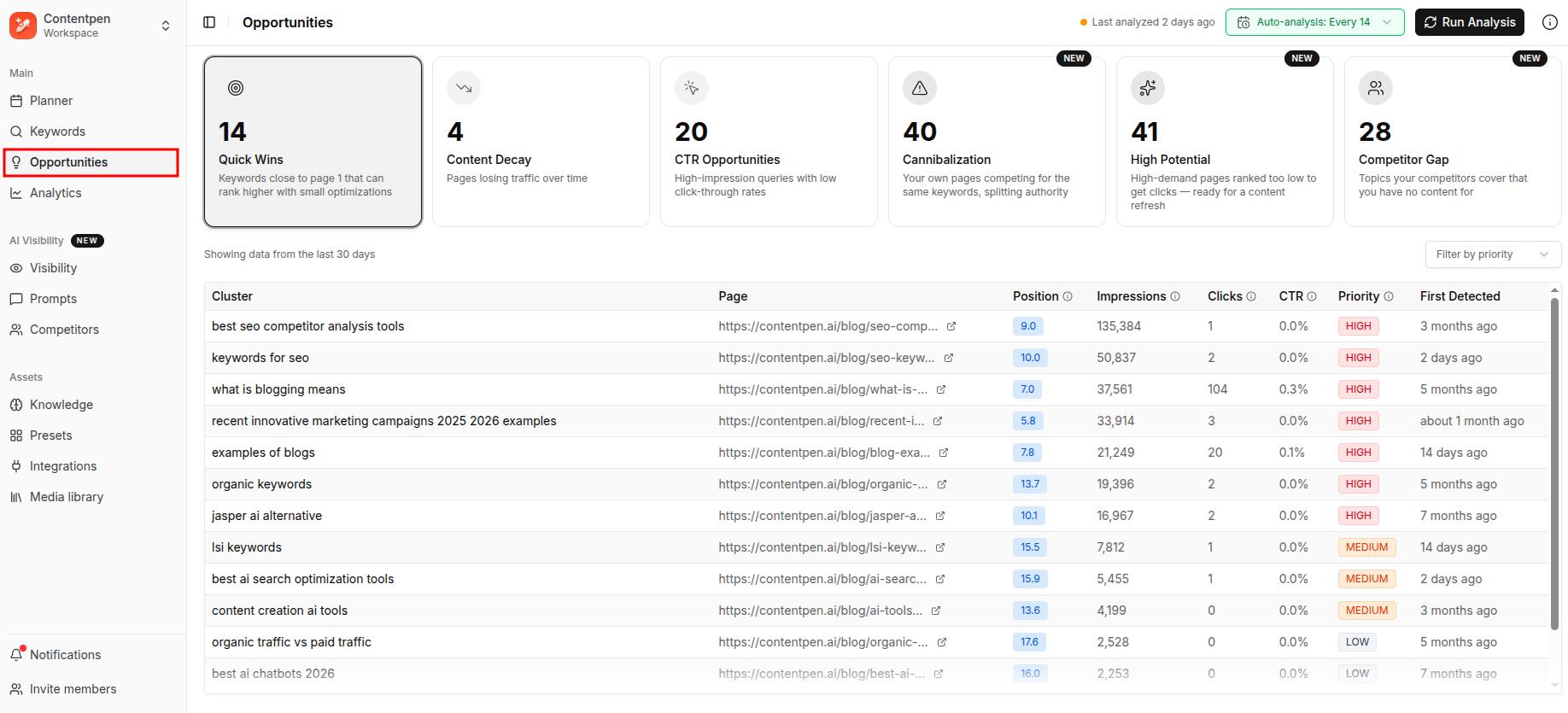Click the Position column info icon
The width and height of the screenshot is (1568, 713).
(x=1068, y=296)
